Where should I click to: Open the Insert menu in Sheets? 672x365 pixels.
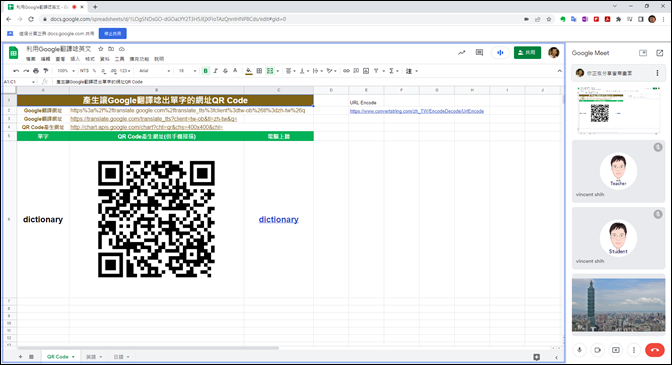pyautogui.click(x=75, y=59)
